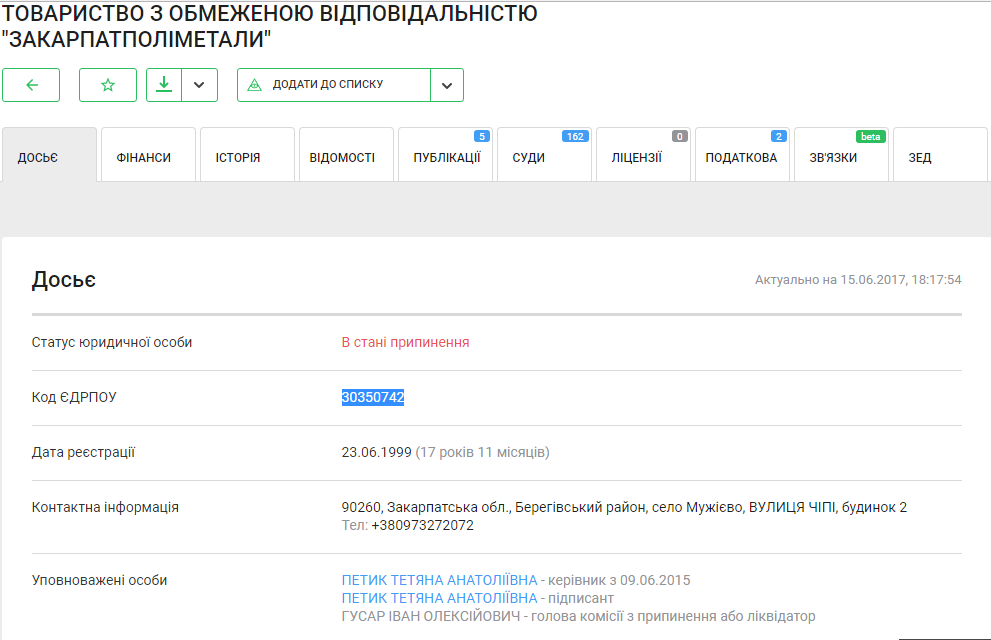Open the Історія tab

[x=247, y=157]
